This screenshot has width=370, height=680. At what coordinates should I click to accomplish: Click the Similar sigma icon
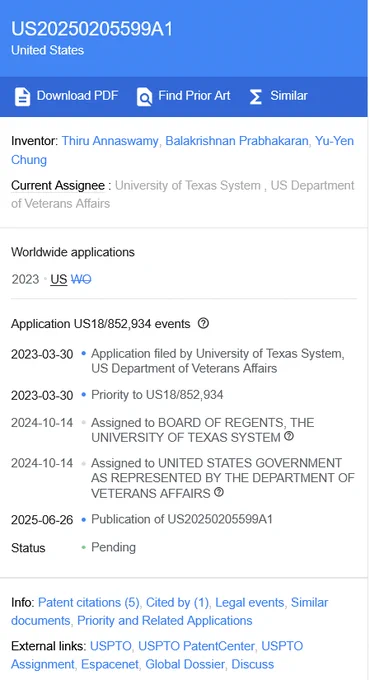256,97
